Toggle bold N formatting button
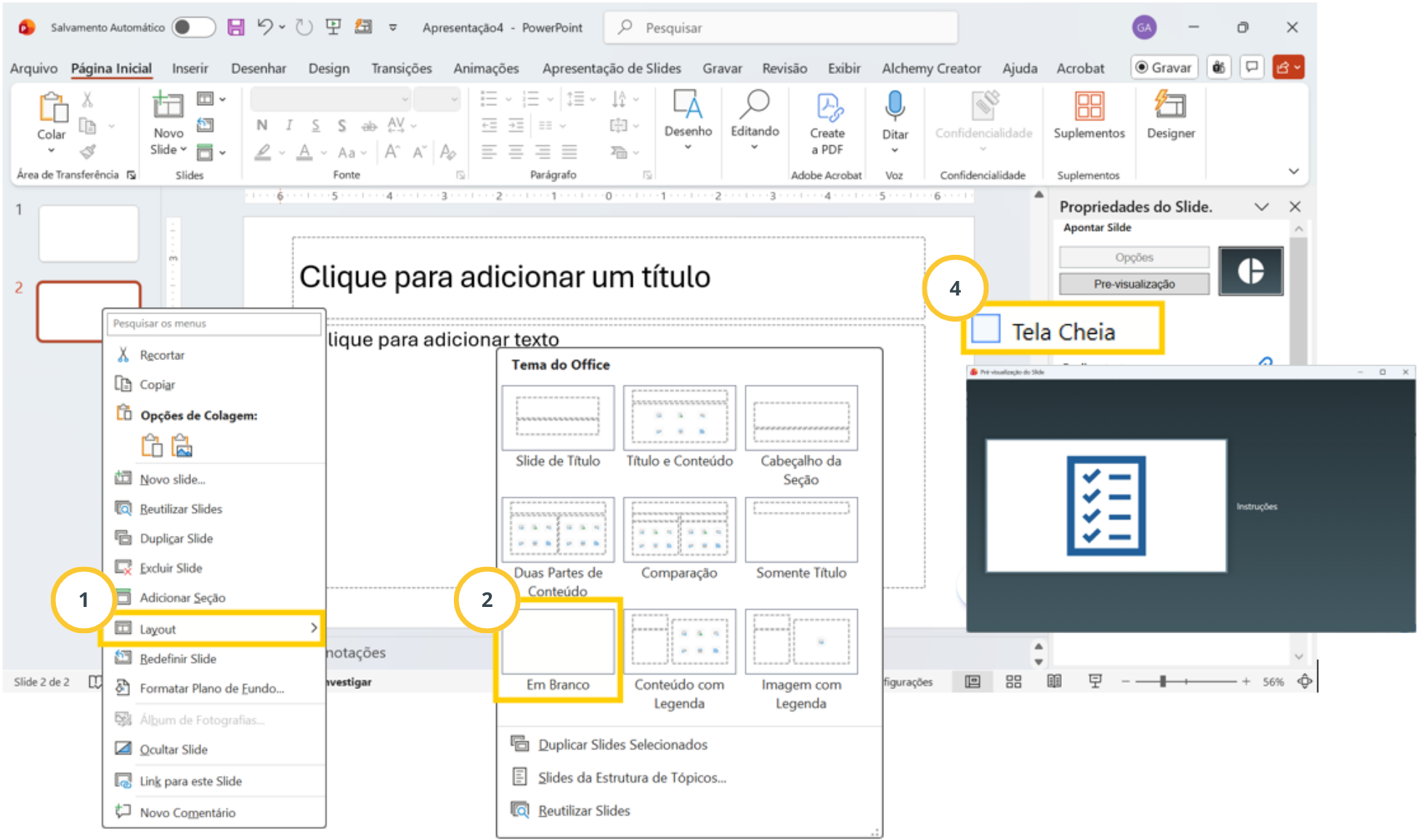Image resolution: width=1420 pixels, height=840 pixels. tap(261, 125)
